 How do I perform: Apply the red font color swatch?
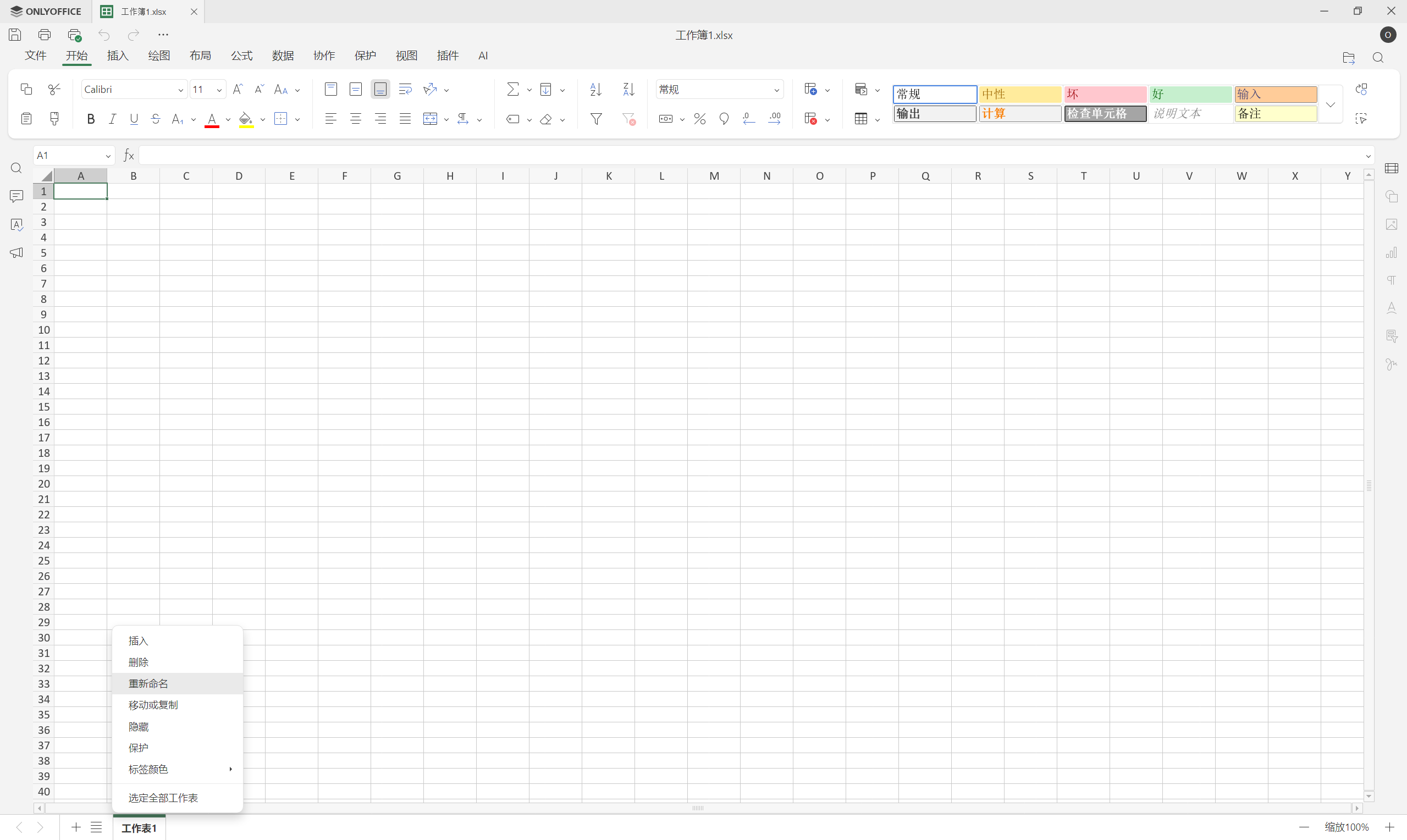212,119
